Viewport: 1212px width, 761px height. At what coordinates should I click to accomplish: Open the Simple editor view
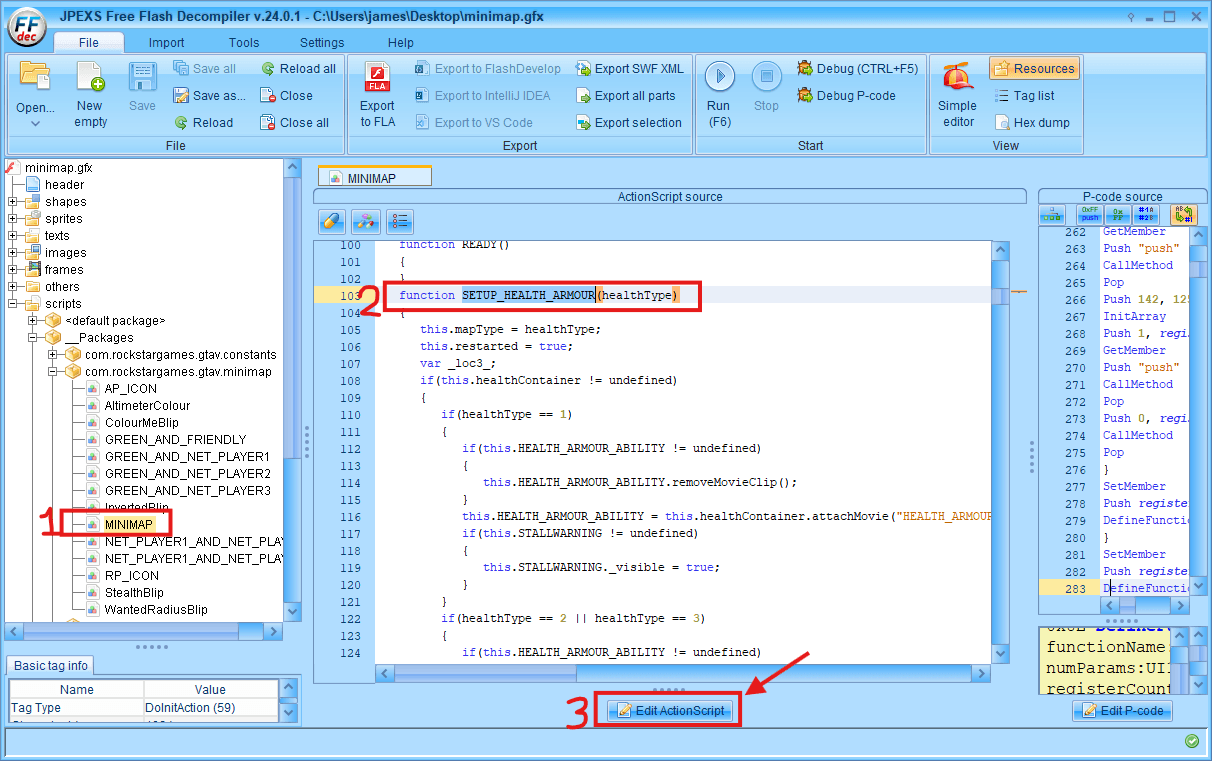(x=958, y=95)
